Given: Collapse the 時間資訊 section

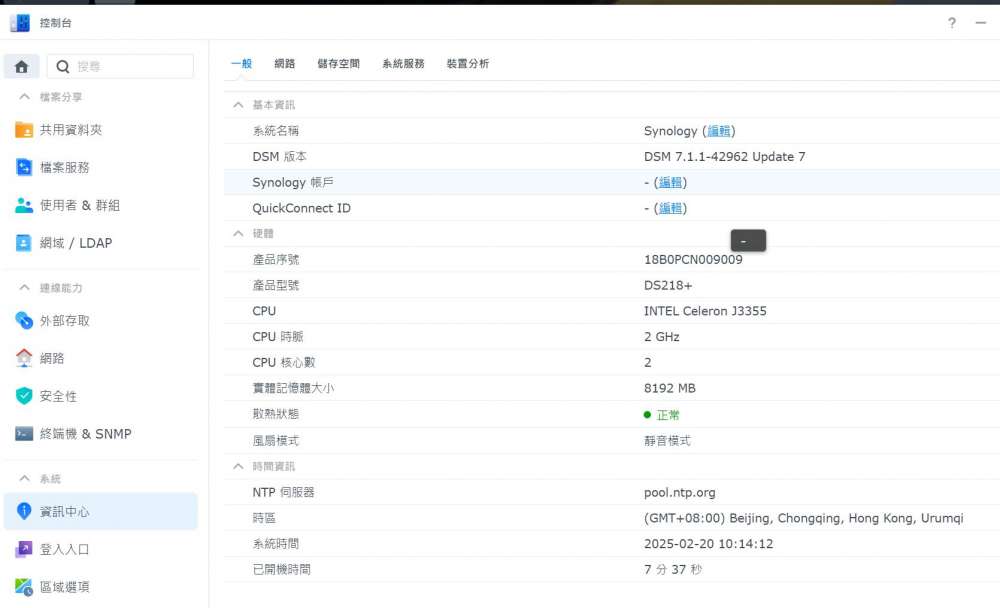Looking at the screenshot, I should coord(238,466).
